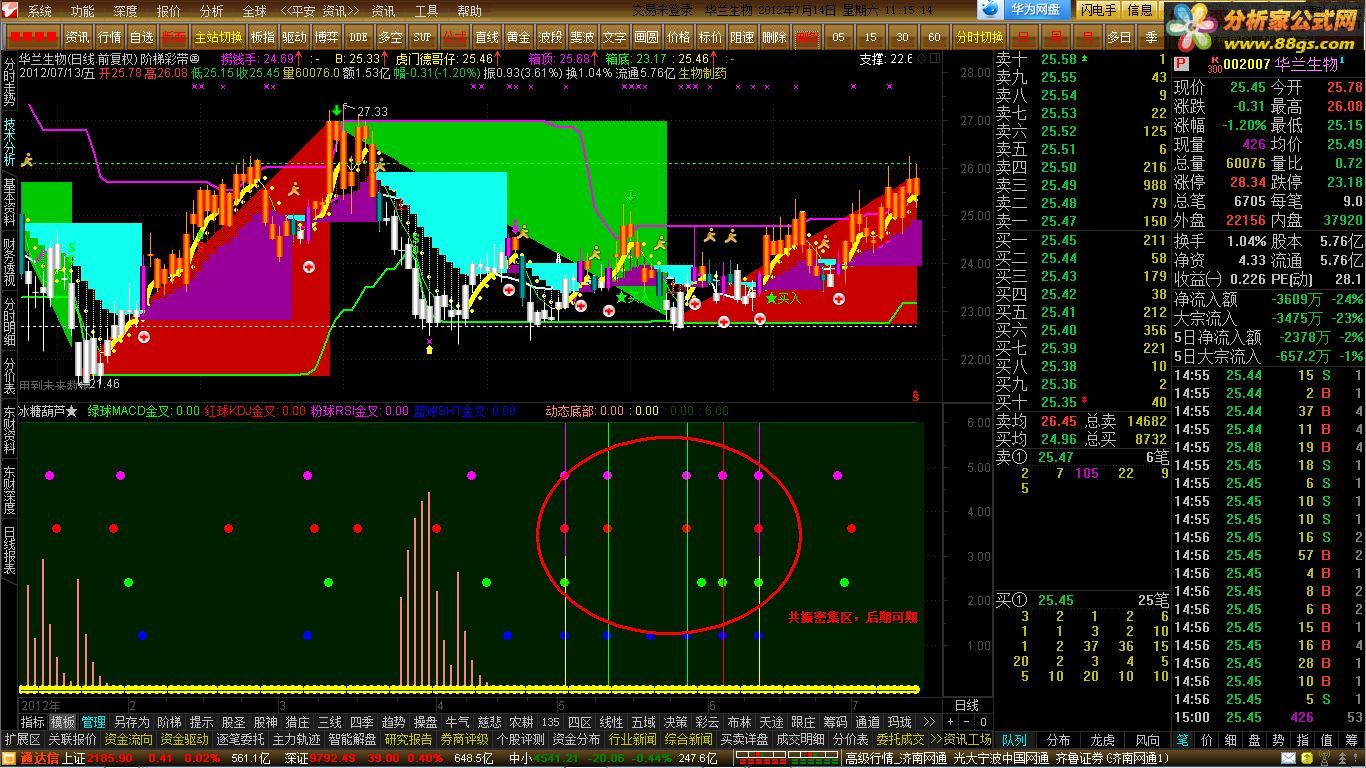This screenshot has height=768, width=1366.
Task: Click the DDE toolbar button
Action: [358, 37]
